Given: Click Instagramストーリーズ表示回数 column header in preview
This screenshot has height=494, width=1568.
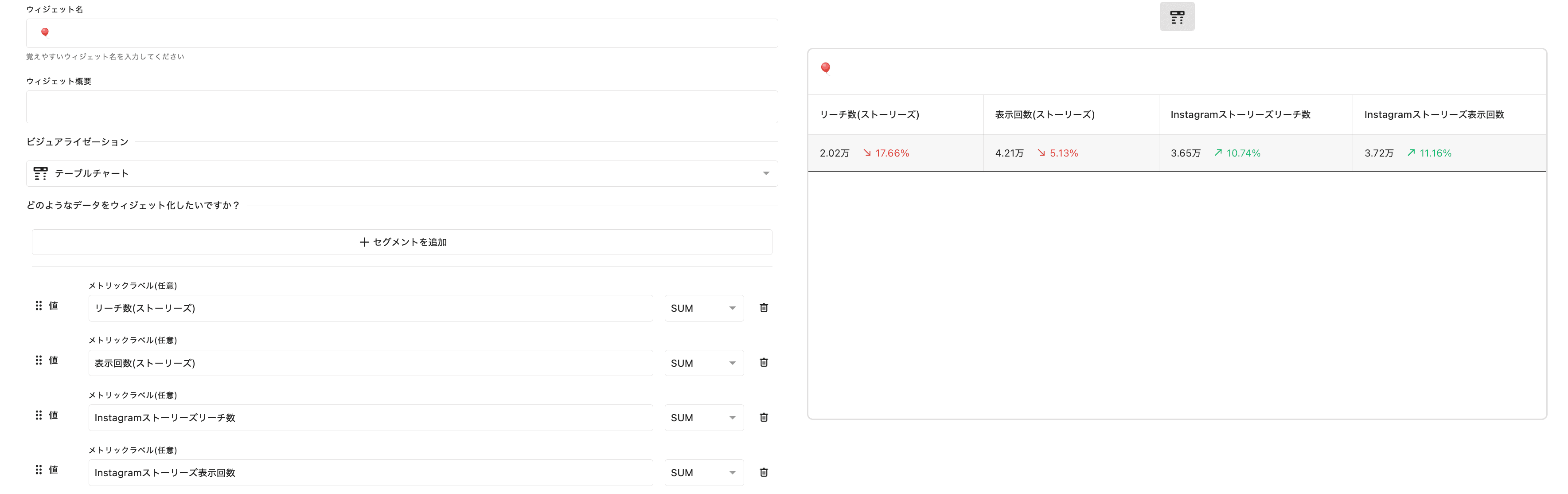Looking at the screenshot, I should click(x=1433, y=114).
